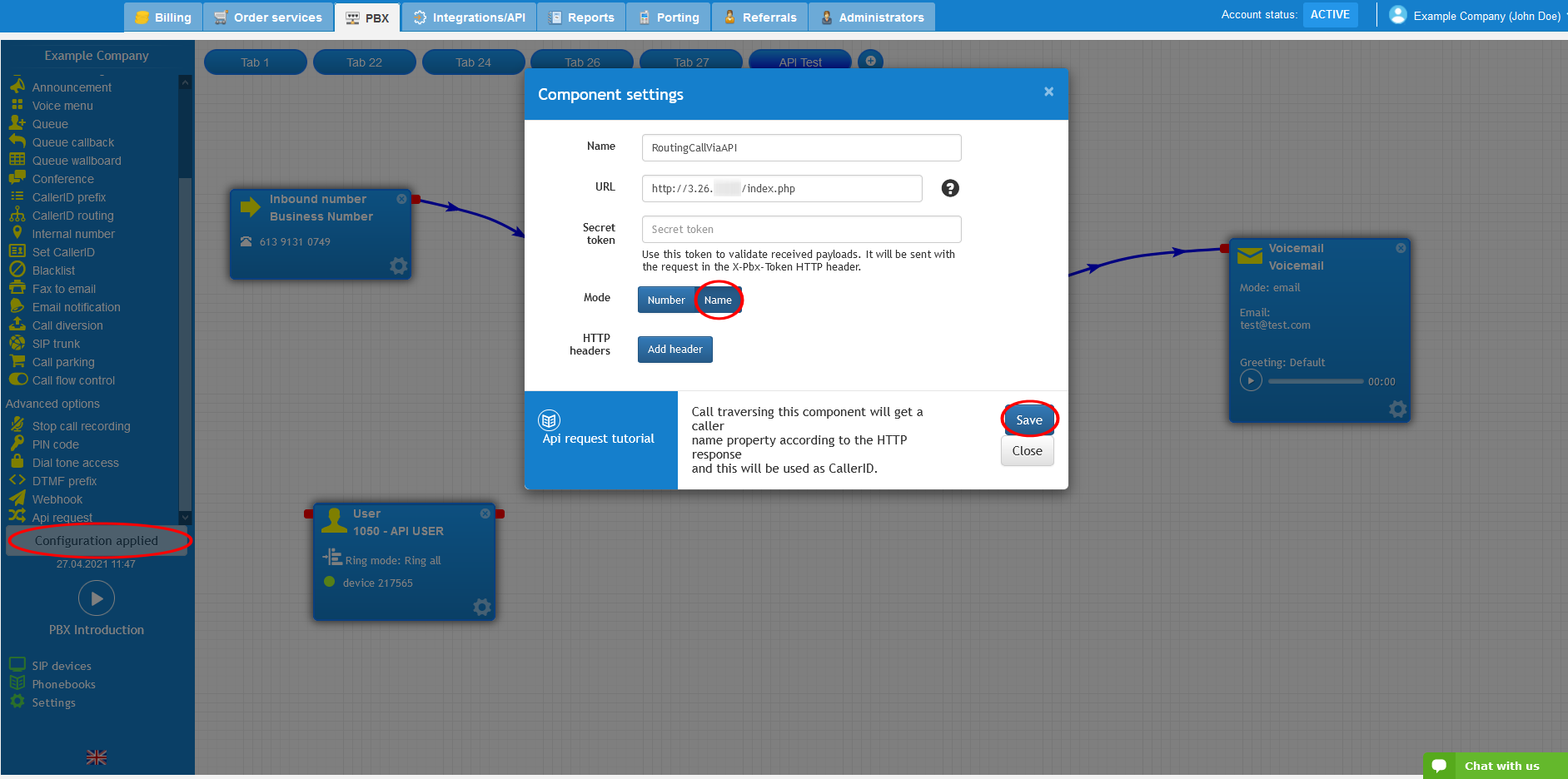Play the voicemail default greeting
The height and width of the screenshot is (779, 1568).
1251,381
